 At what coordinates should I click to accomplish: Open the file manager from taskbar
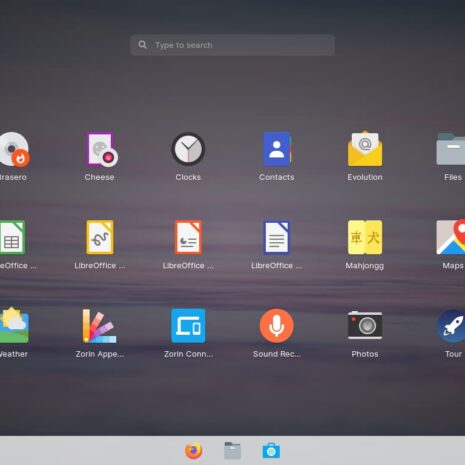pyautogui.click(x=232, y=451)
